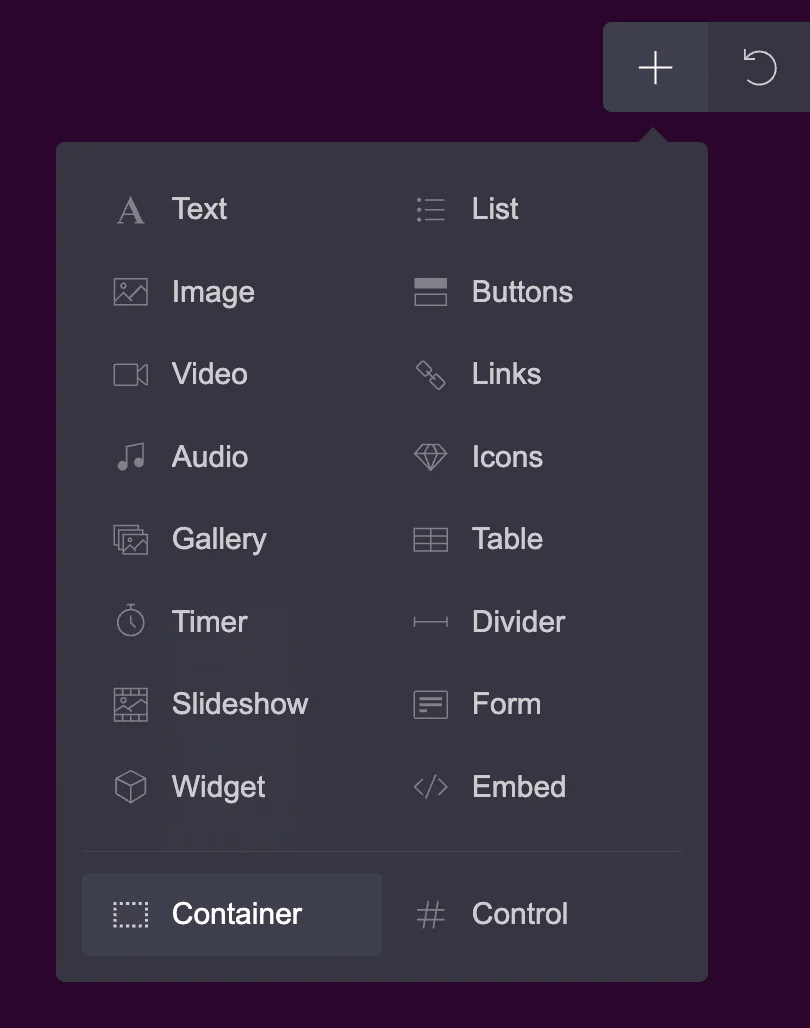The width and height of the screenshot is (810, 1028).
Task: Pick the Video camera icon
Action: click(131, 375)
